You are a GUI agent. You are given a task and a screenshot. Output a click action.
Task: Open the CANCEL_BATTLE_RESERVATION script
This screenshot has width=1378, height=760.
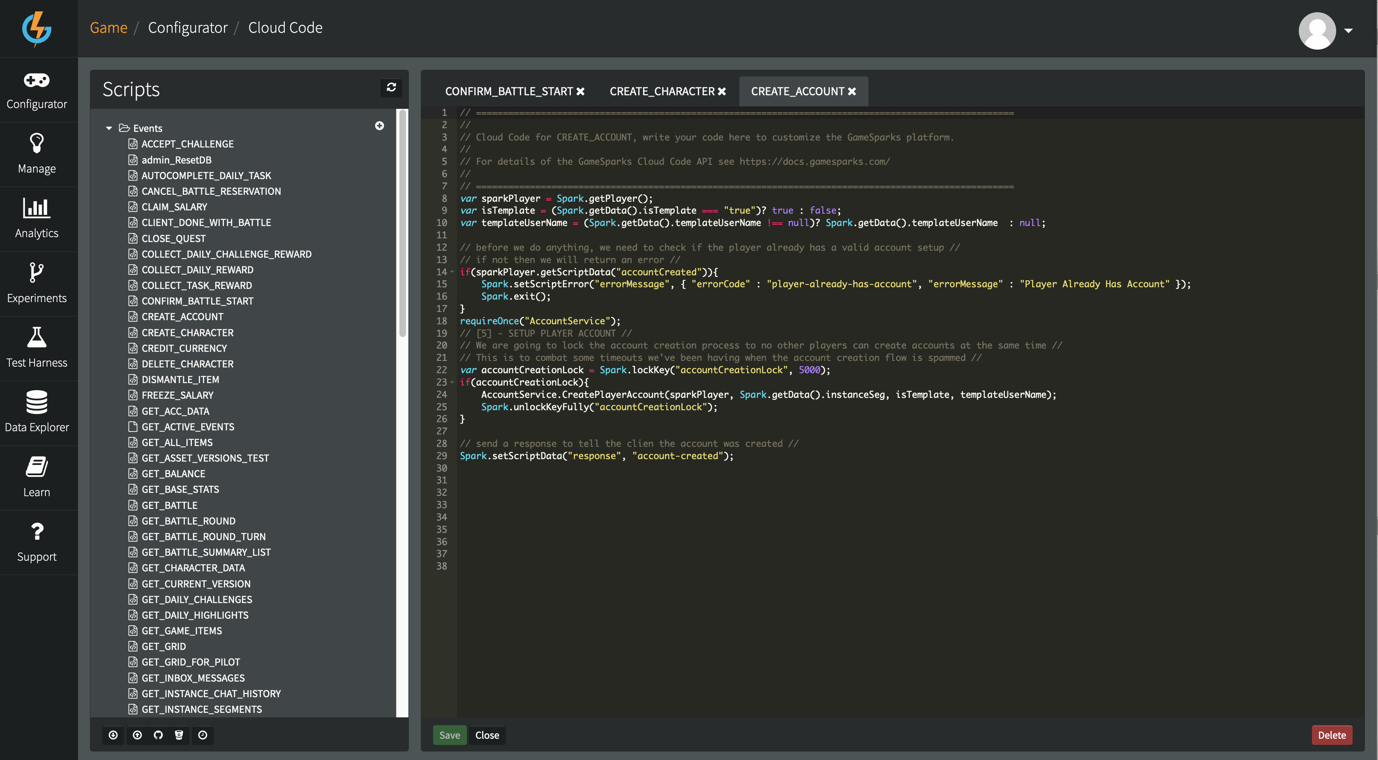point(211,191)
